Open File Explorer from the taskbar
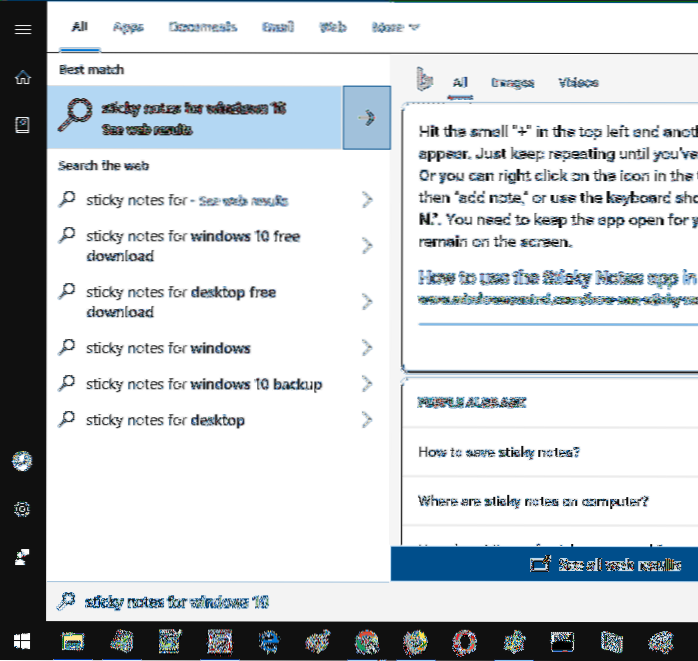 click(x=72, y=640)
